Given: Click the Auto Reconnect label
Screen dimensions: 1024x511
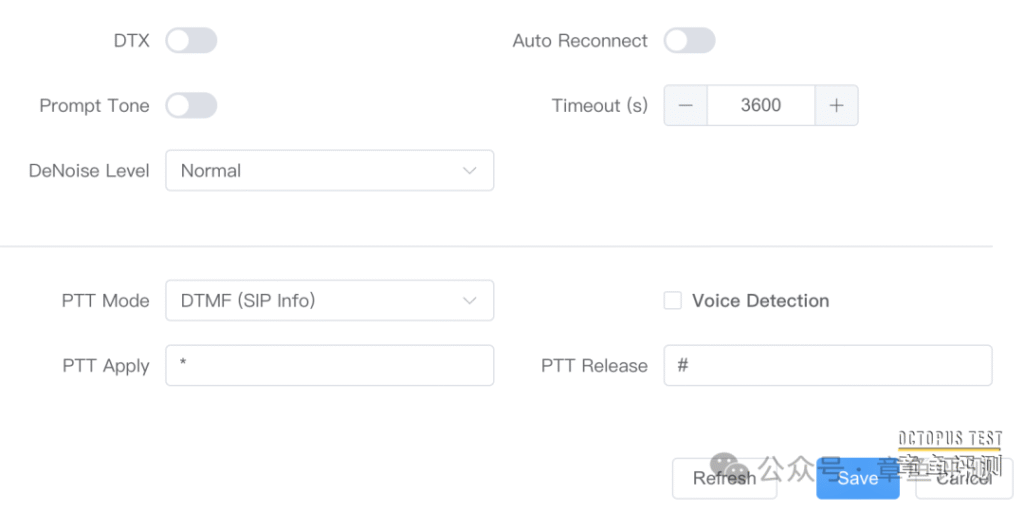Looking at the screenshot, I should [x=580, y=41].
